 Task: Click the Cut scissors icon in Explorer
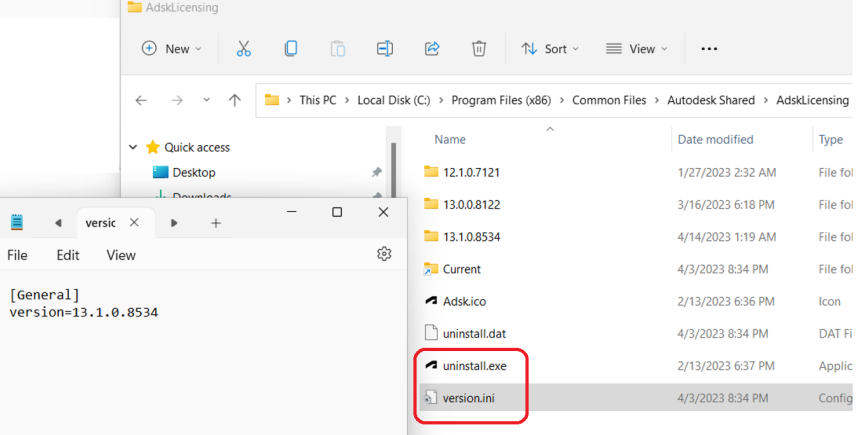[x=244, y=49]
